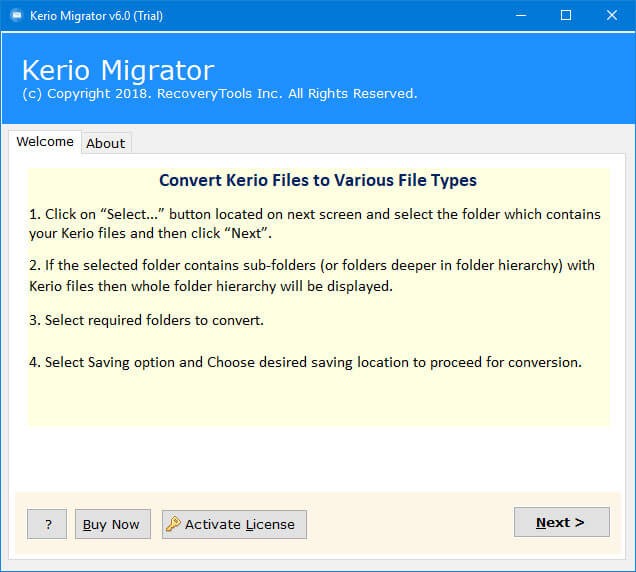
Task: Click the "Kerio Migrator" banner title
Action: click(x=118, y=71)
